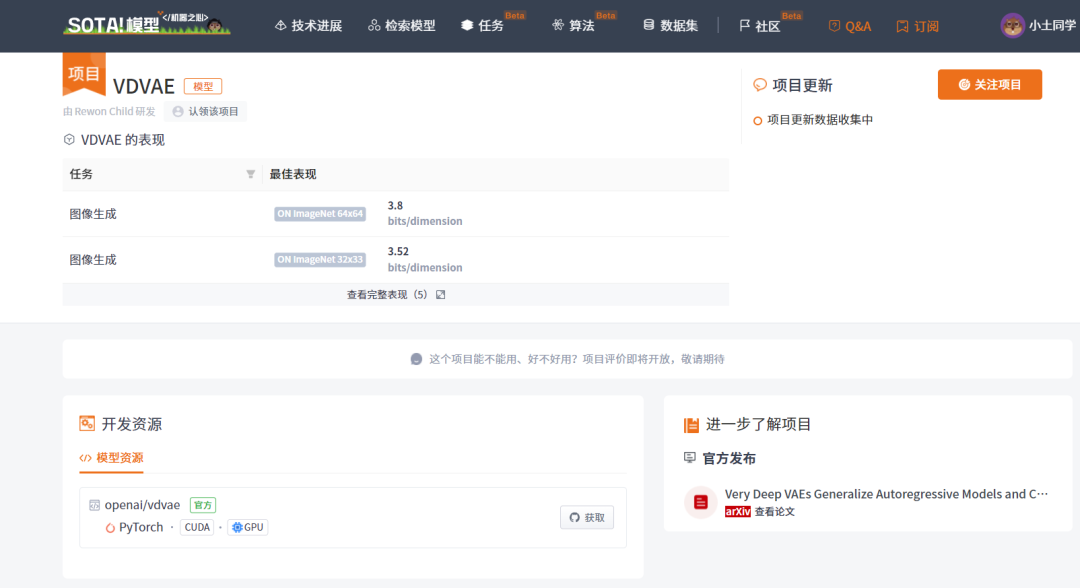Click the orange 项目 ribbon badge
Image resolution: width=1080 pixels, height=588 pixels.
click(84, 74)
